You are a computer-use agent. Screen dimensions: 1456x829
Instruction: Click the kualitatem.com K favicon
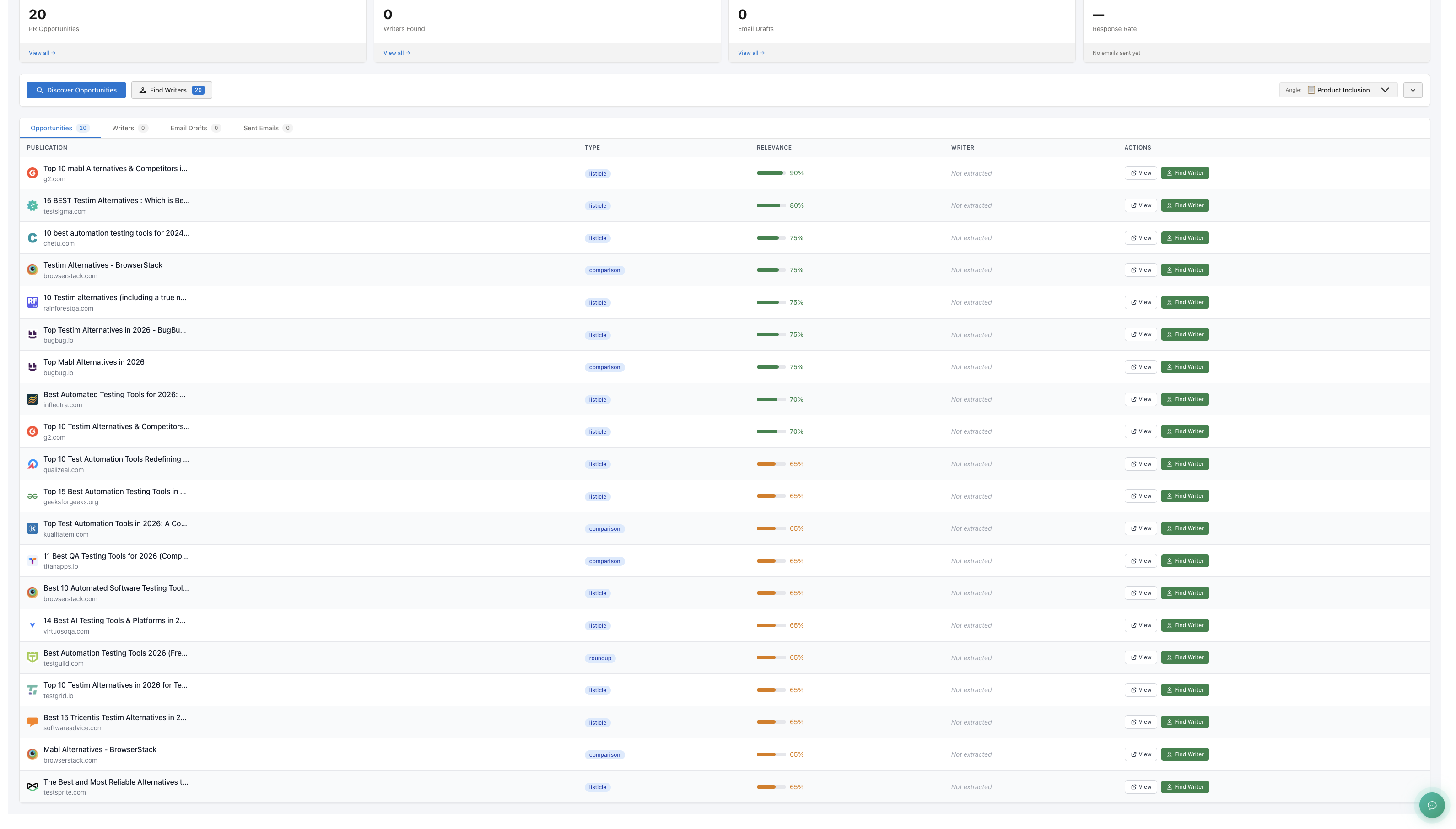point(32,528)
